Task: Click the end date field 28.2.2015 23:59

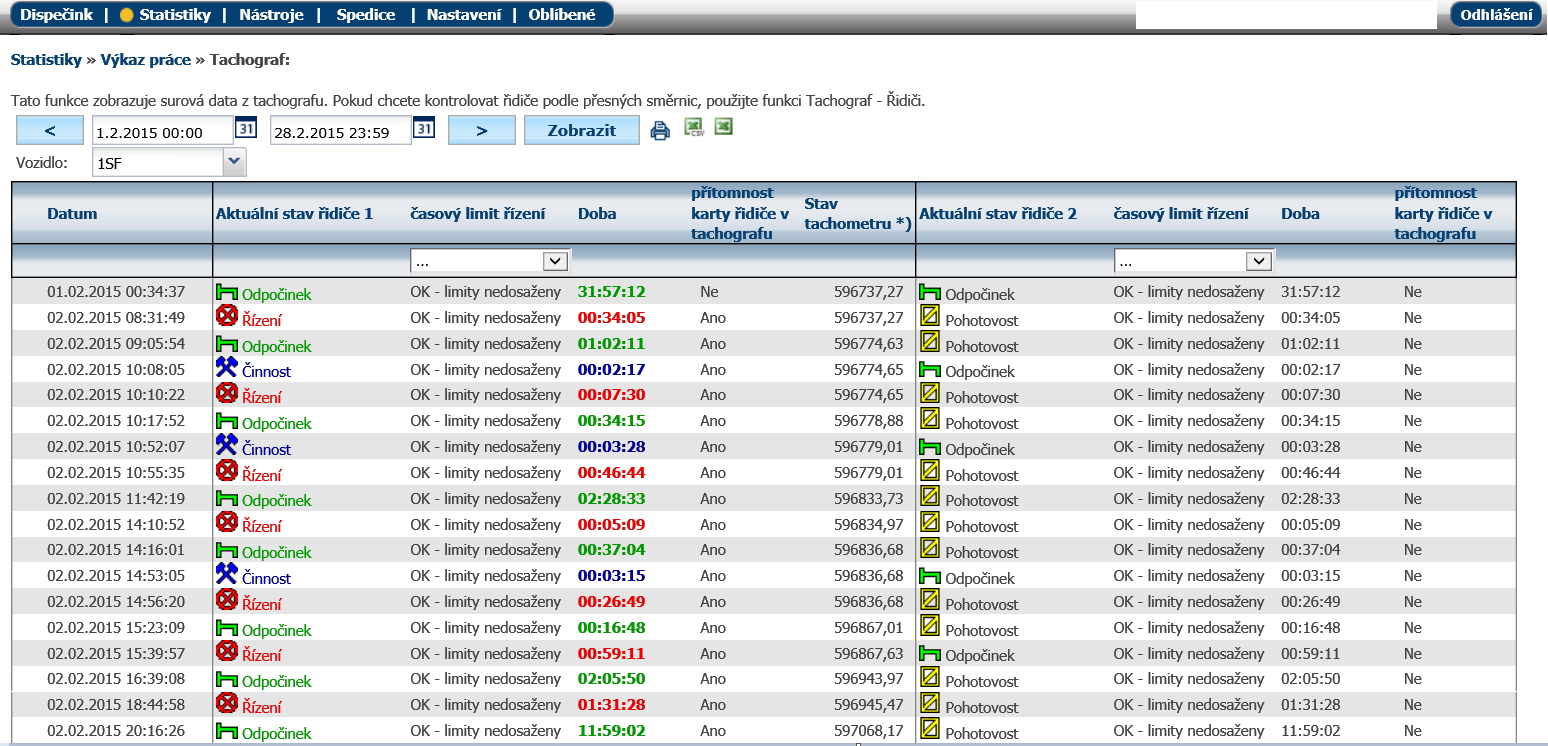Action: pyautogui.click(x=341, y=131)
